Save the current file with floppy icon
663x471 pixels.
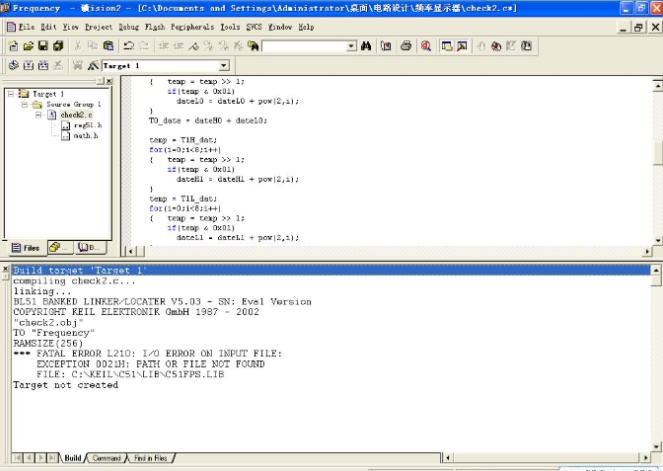tap(43, 46)
